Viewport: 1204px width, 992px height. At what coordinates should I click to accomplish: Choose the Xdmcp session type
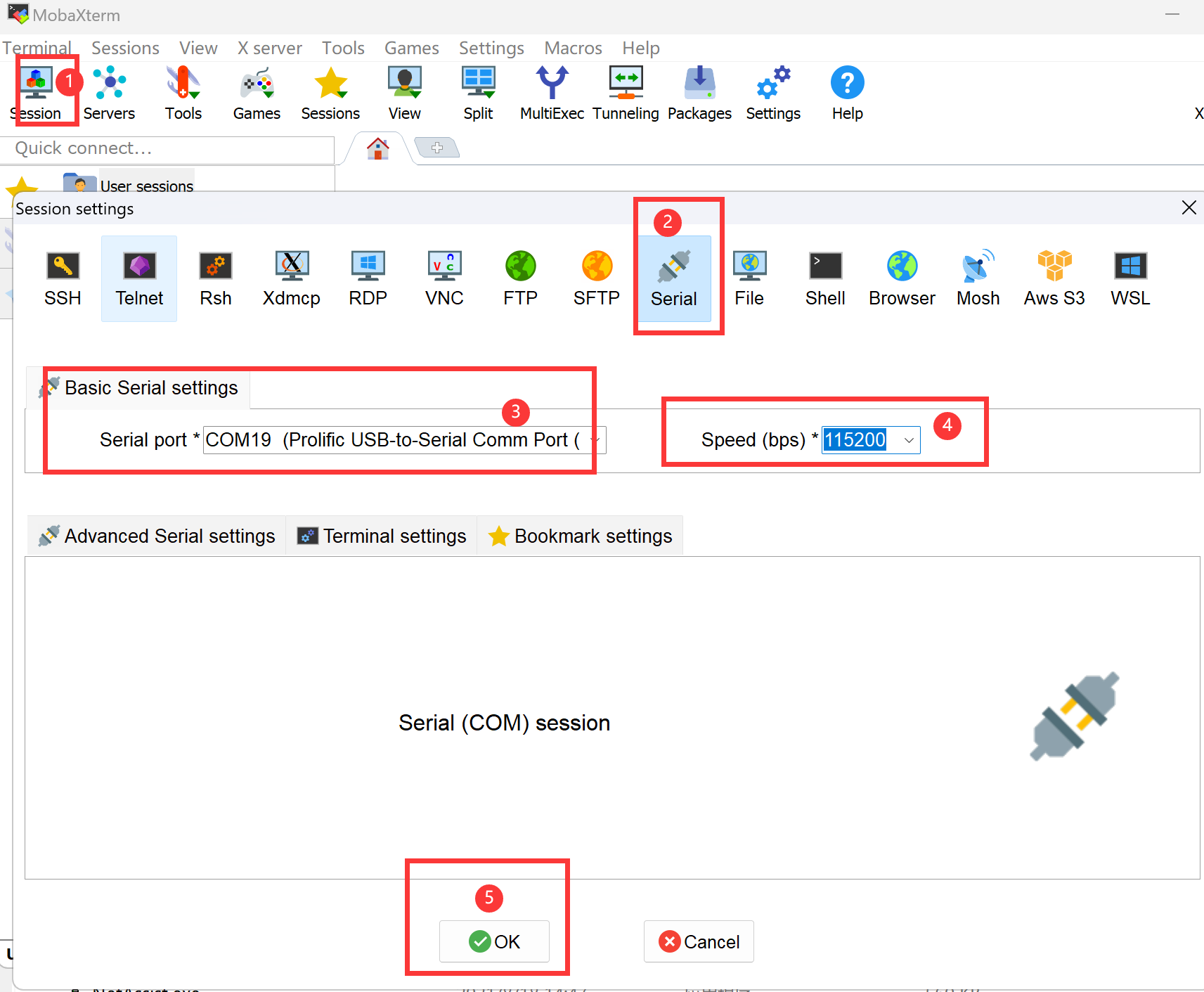[x=292, y=278]
